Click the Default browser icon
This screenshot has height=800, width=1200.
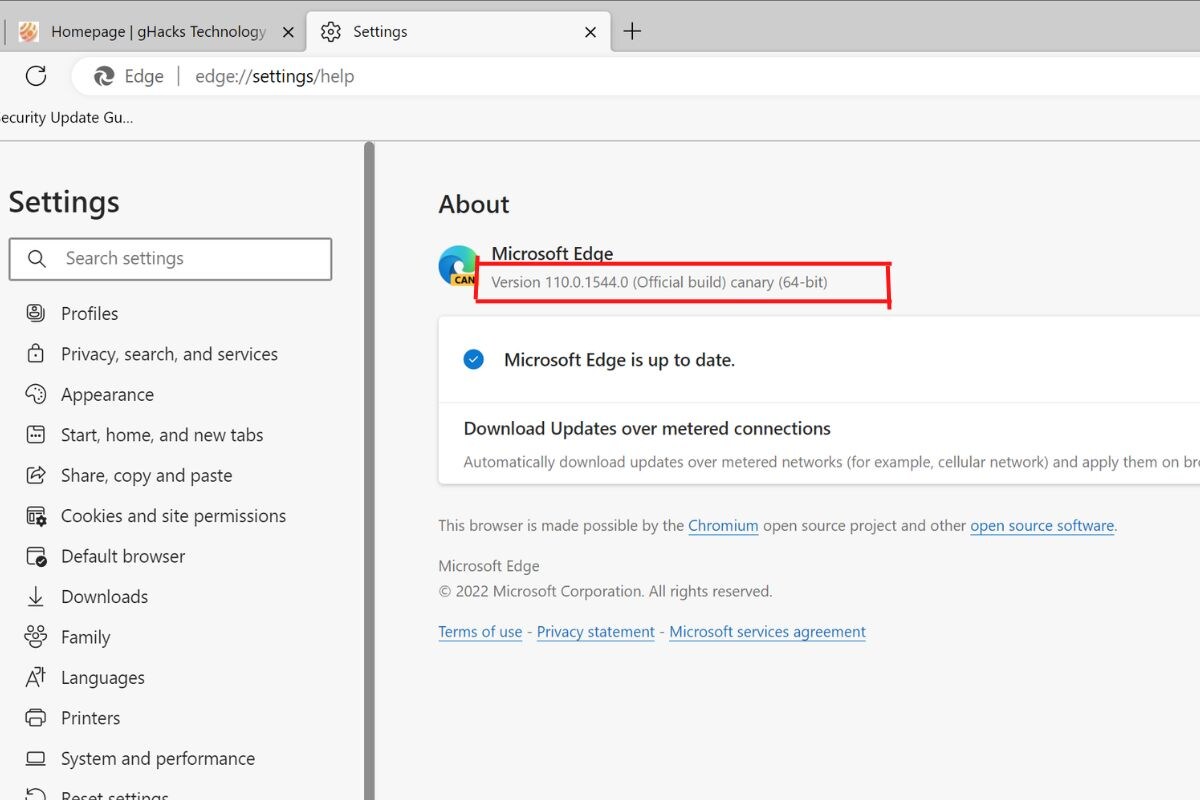click(36, 556)
